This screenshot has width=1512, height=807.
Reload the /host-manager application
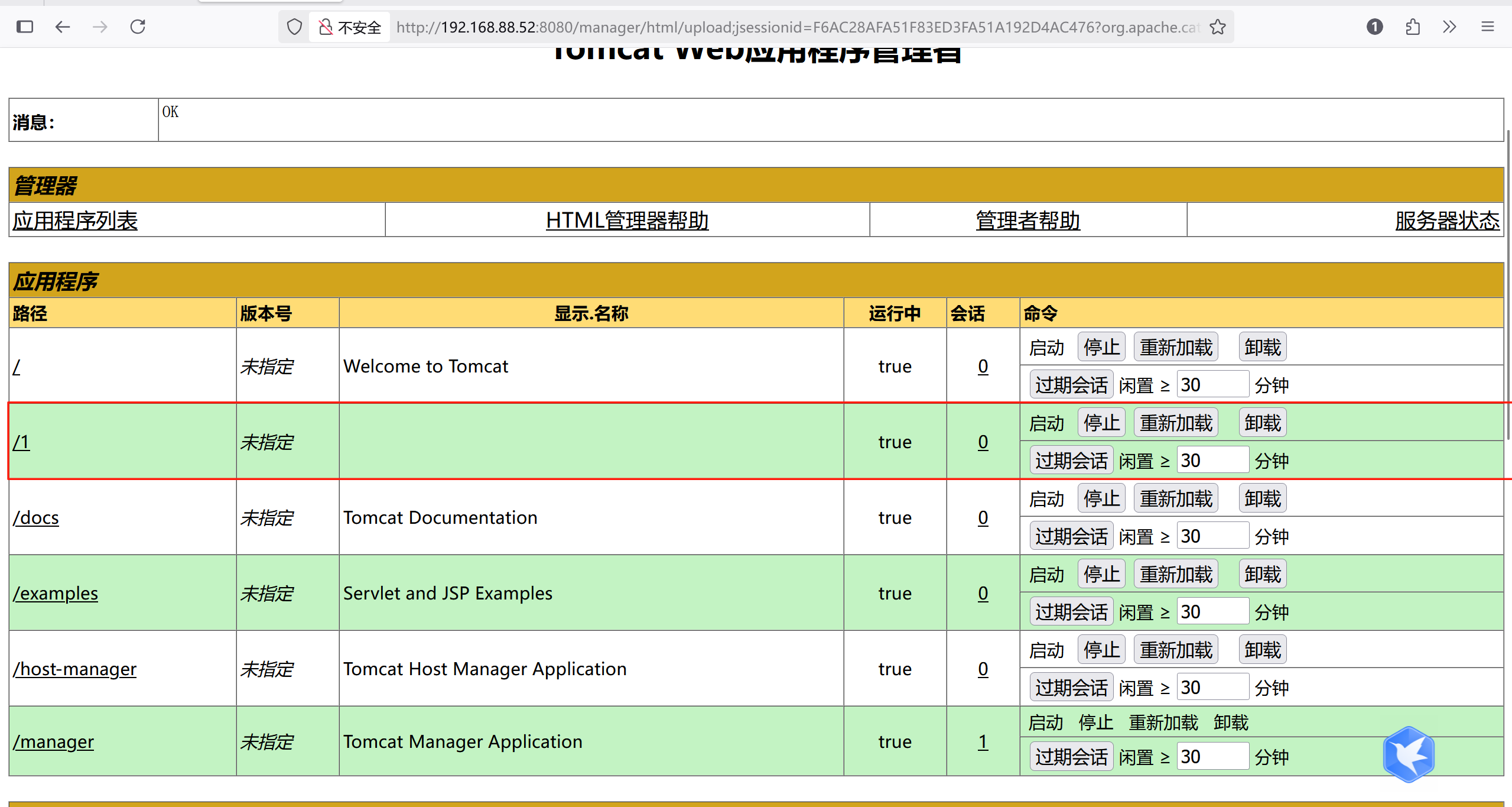[1176, 650]
